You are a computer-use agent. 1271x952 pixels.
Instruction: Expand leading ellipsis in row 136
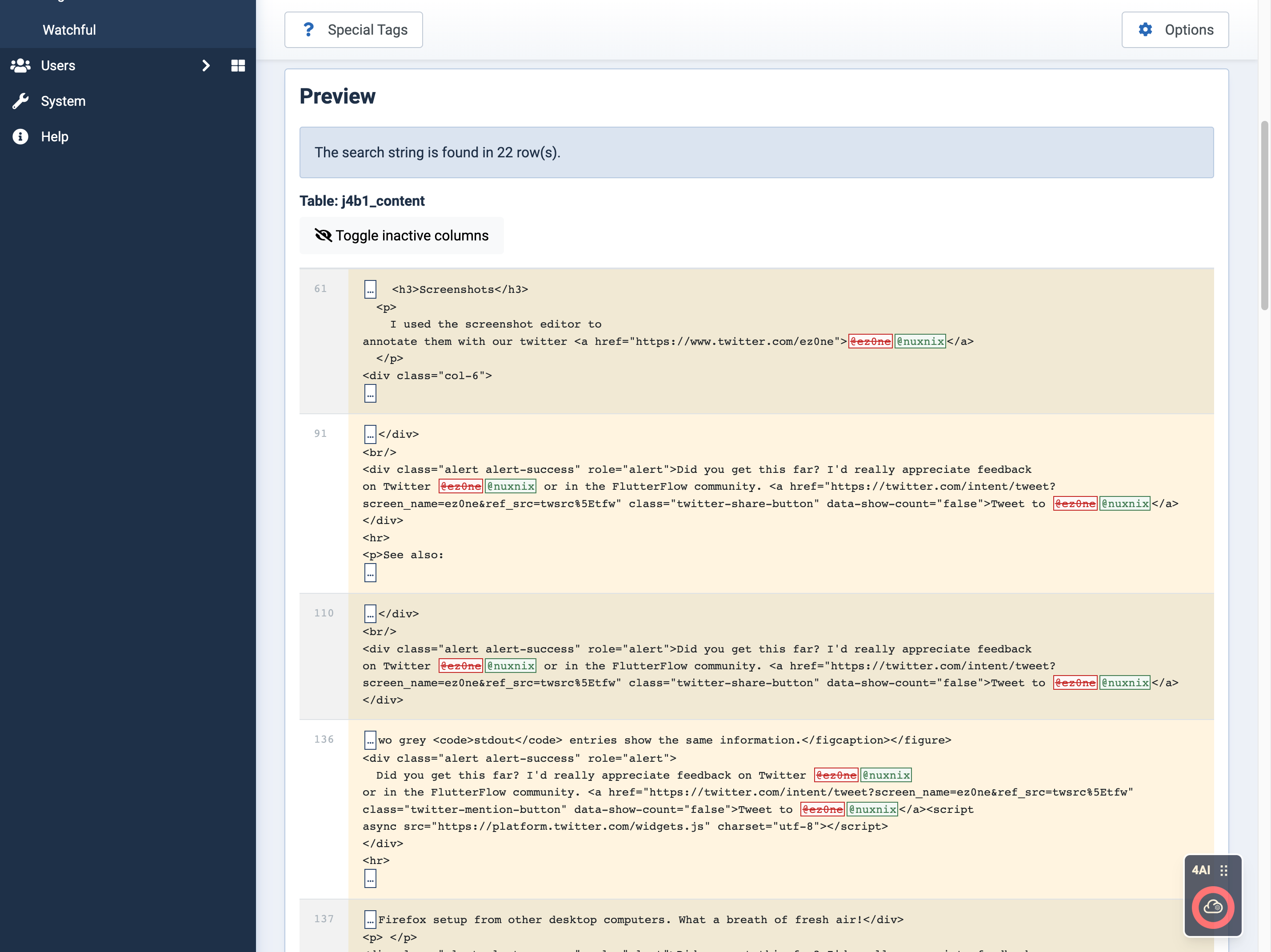click(370, 740)
